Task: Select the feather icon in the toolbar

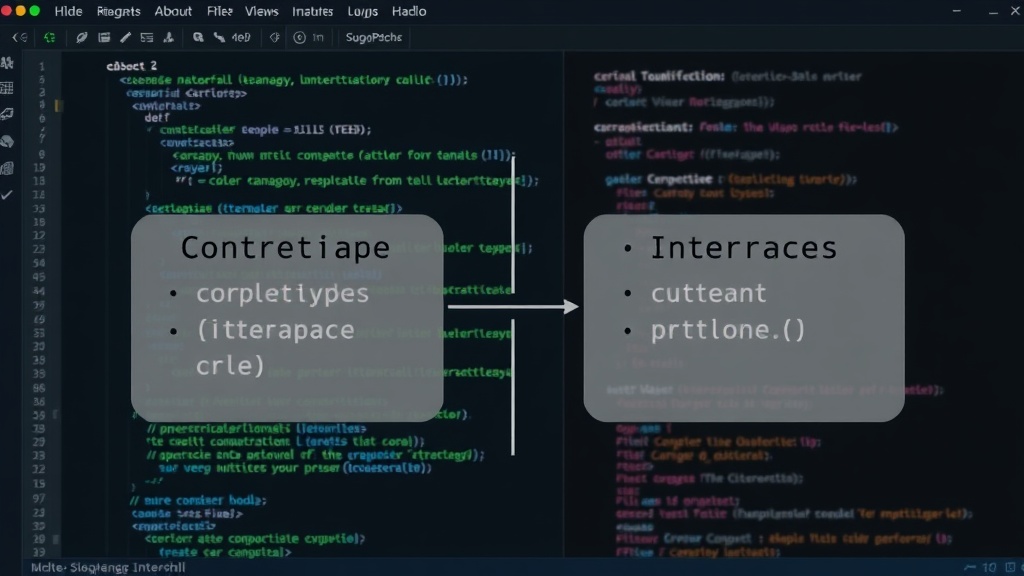Action: click(82, 37)
